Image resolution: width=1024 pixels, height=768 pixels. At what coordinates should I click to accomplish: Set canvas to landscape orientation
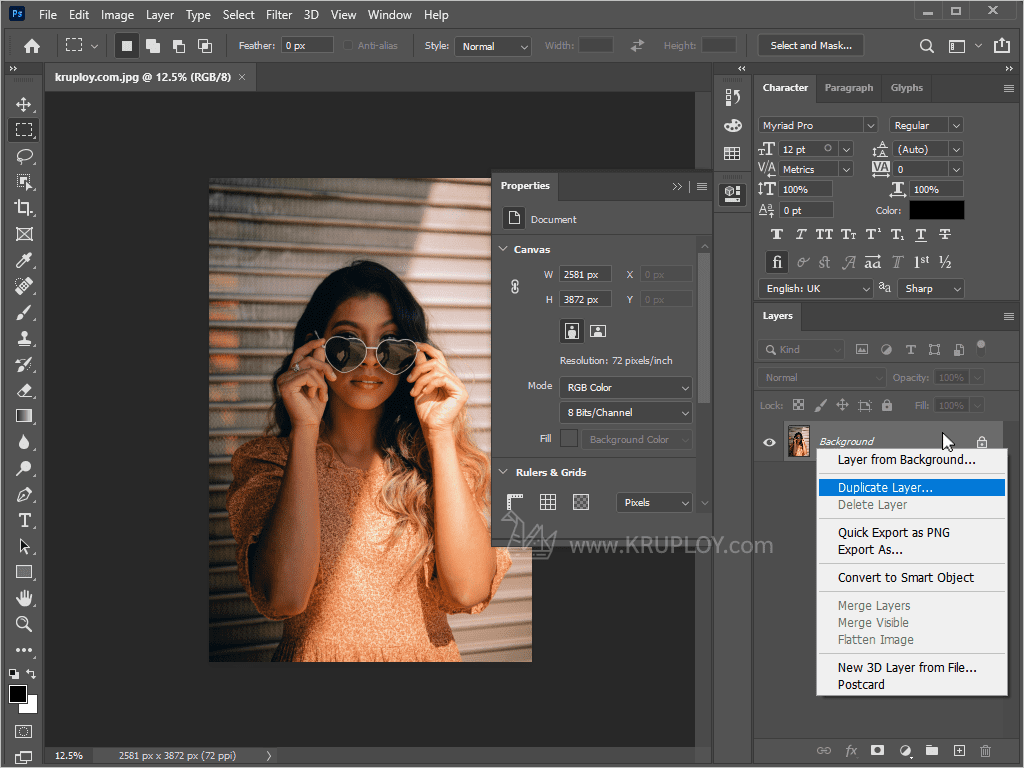598,331
